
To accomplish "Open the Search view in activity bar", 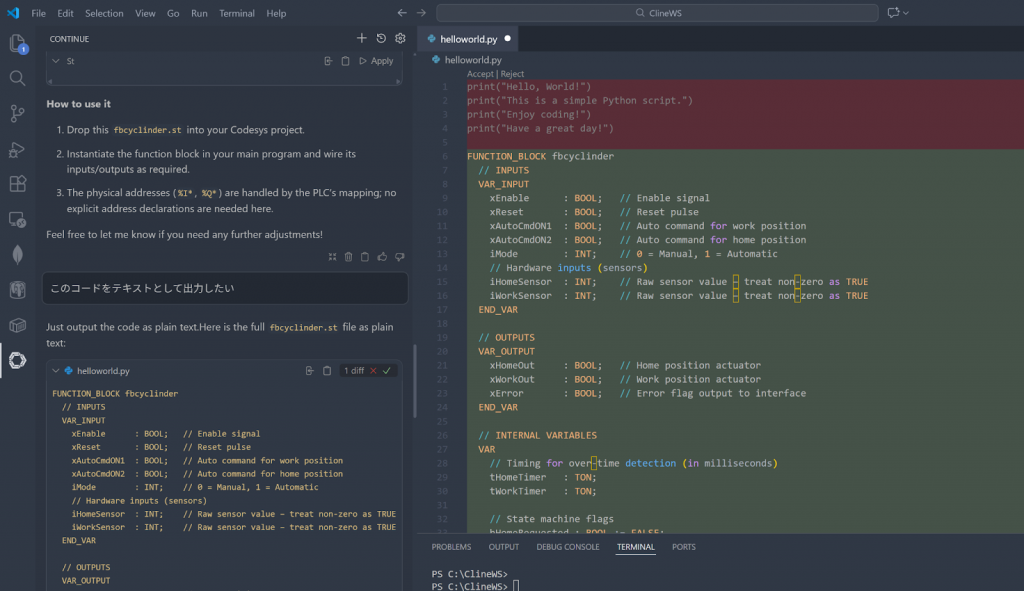I will click(17, 78).
